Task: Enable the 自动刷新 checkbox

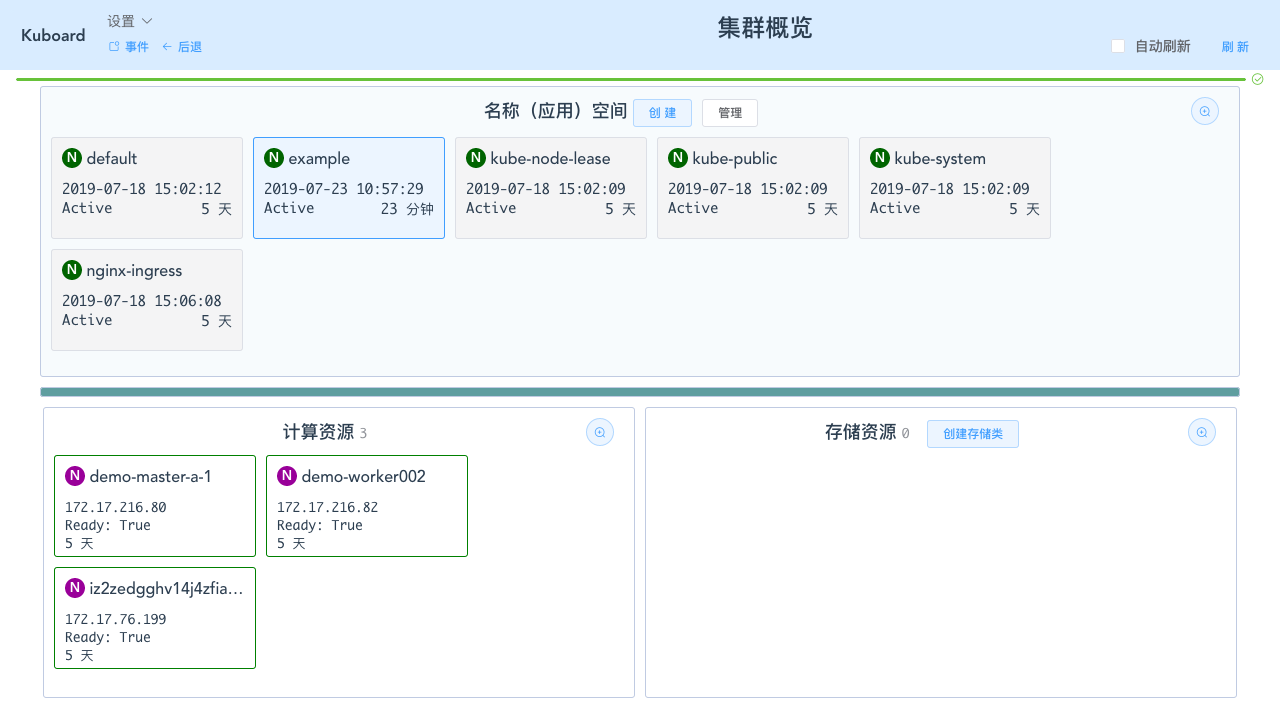Action: [x=1117, y=45]
